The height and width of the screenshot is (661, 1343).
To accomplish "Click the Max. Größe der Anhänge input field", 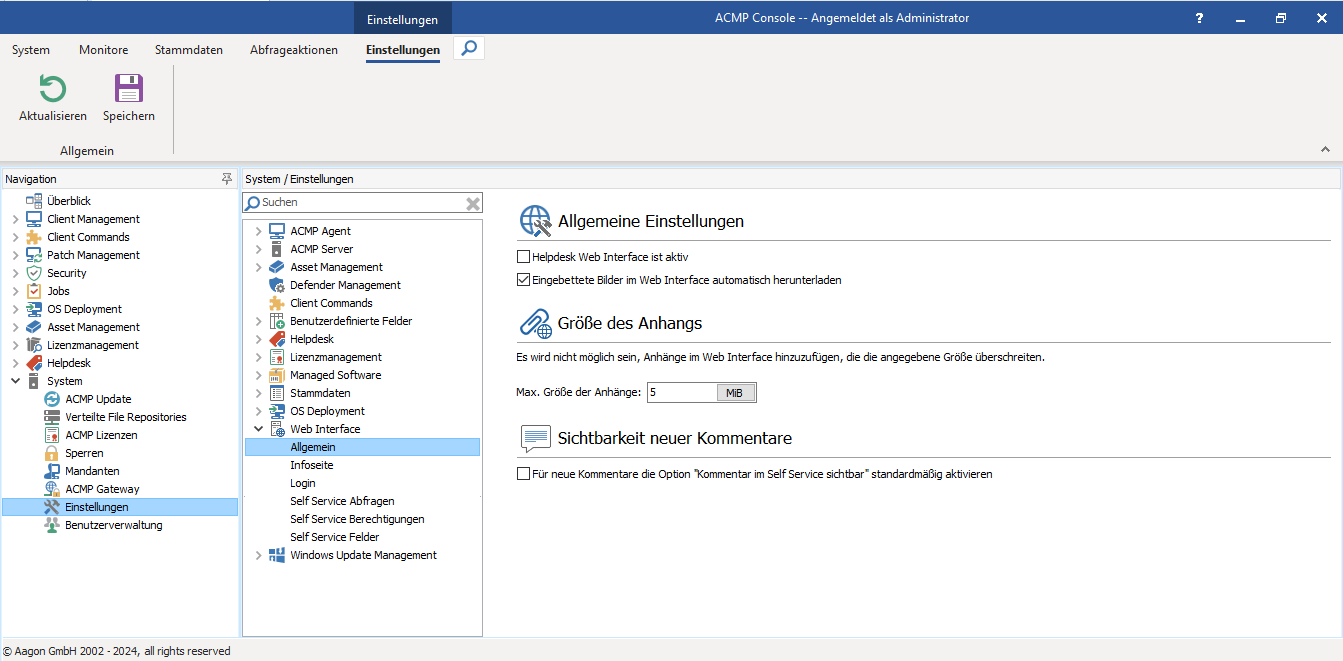I will point(682,392).
